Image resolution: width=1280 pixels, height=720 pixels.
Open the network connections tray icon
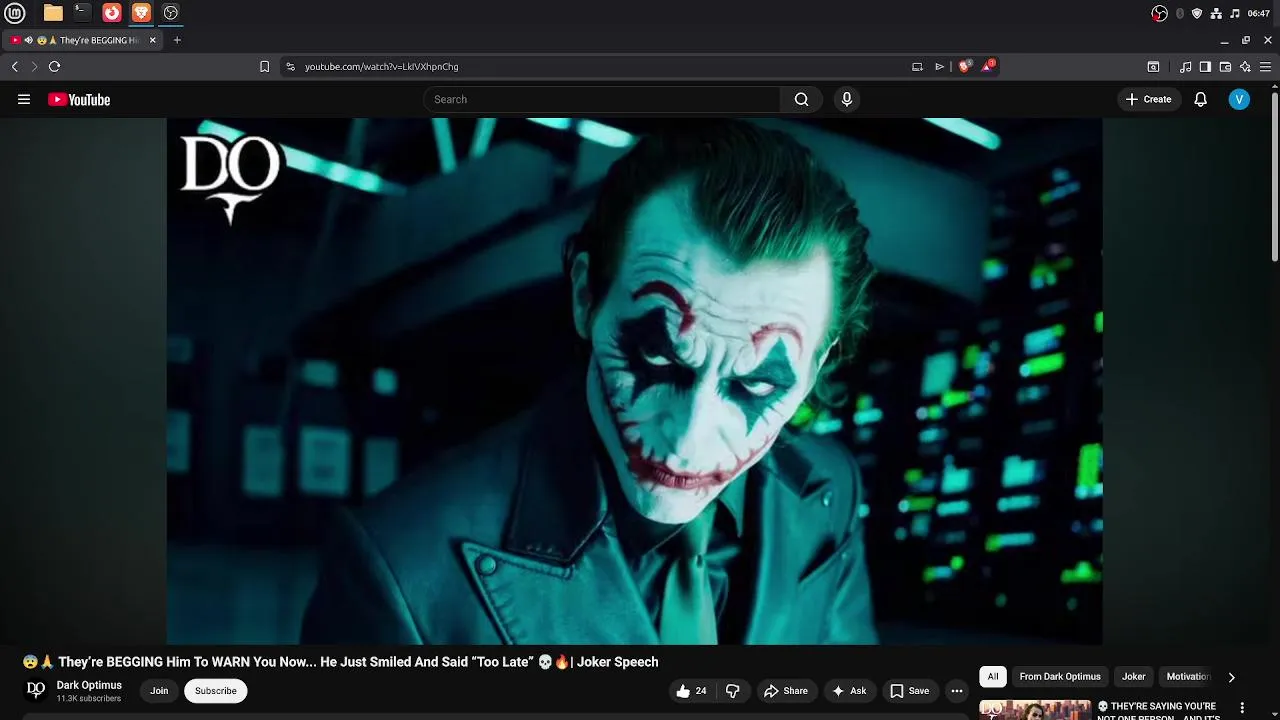(1216, 13)
